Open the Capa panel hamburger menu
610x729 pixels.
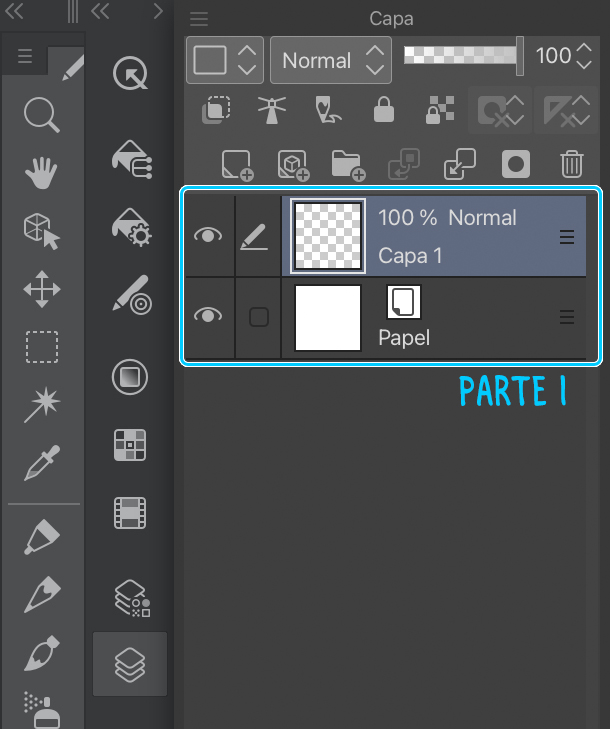(x=199, y=19)
